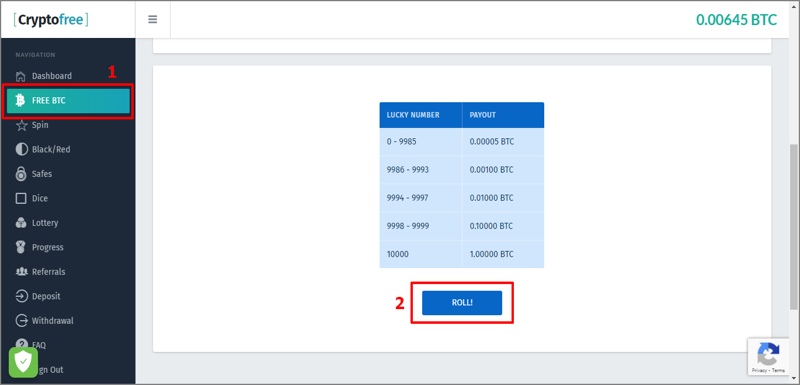Click the half-circle Black/Red icon
Viewport: 800px width, 385px height.
(x=21, y=149)
